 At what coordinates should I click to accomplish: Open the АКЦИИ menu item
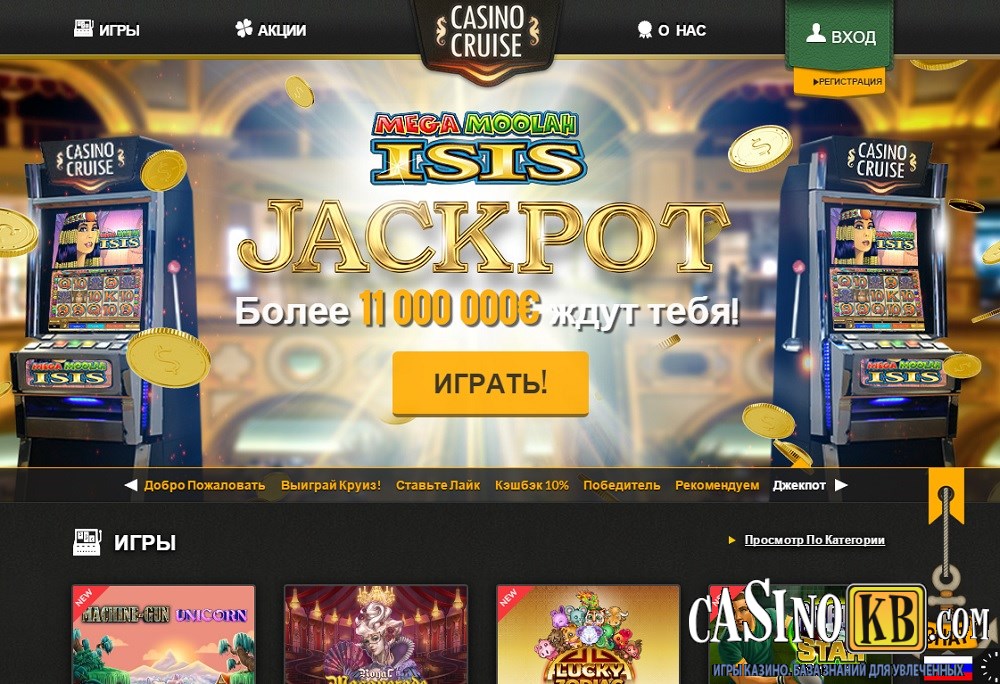tap(270, 29)
